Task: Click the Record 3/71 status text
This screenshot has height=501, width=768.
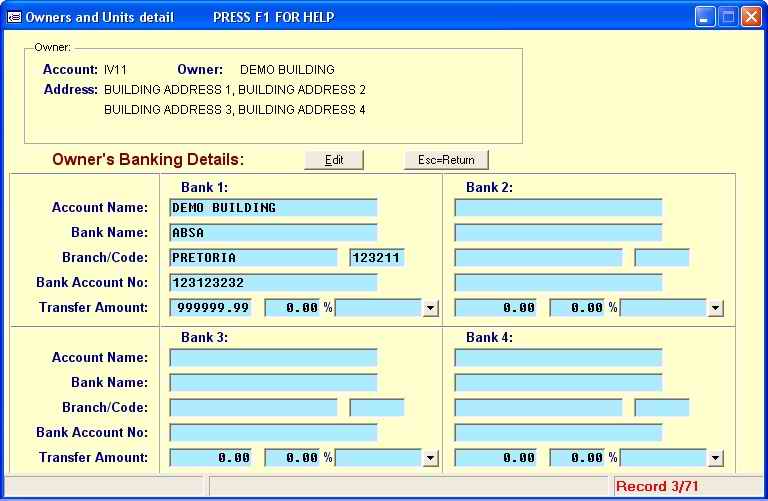Action: (x=657, y=486)
